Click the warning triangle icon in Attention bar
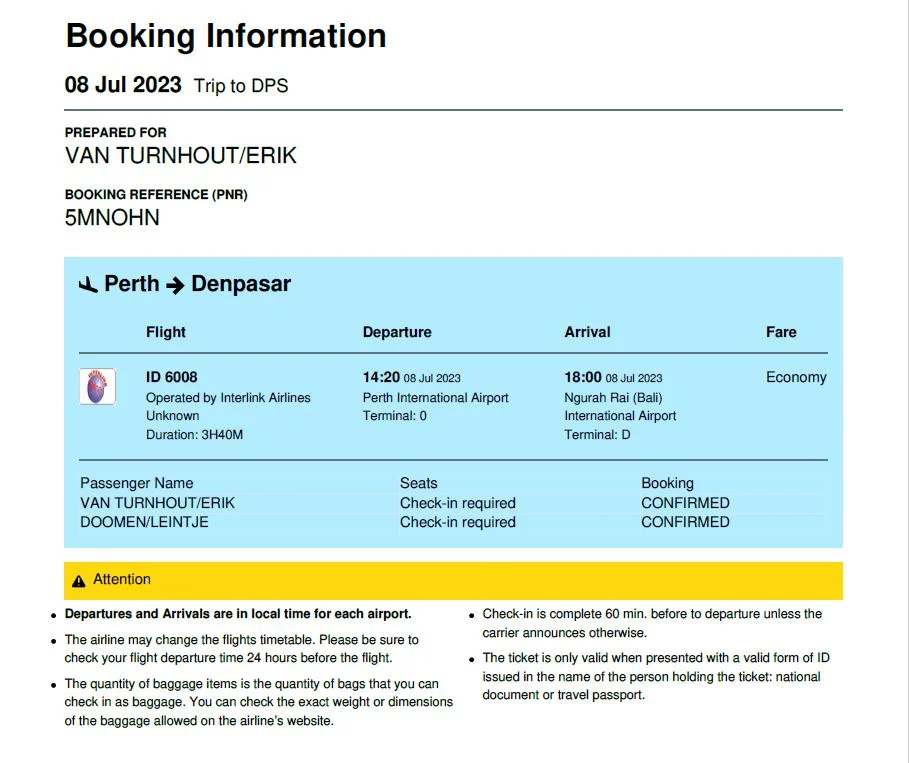Screen dimensions: 909x763 point(79,581)
